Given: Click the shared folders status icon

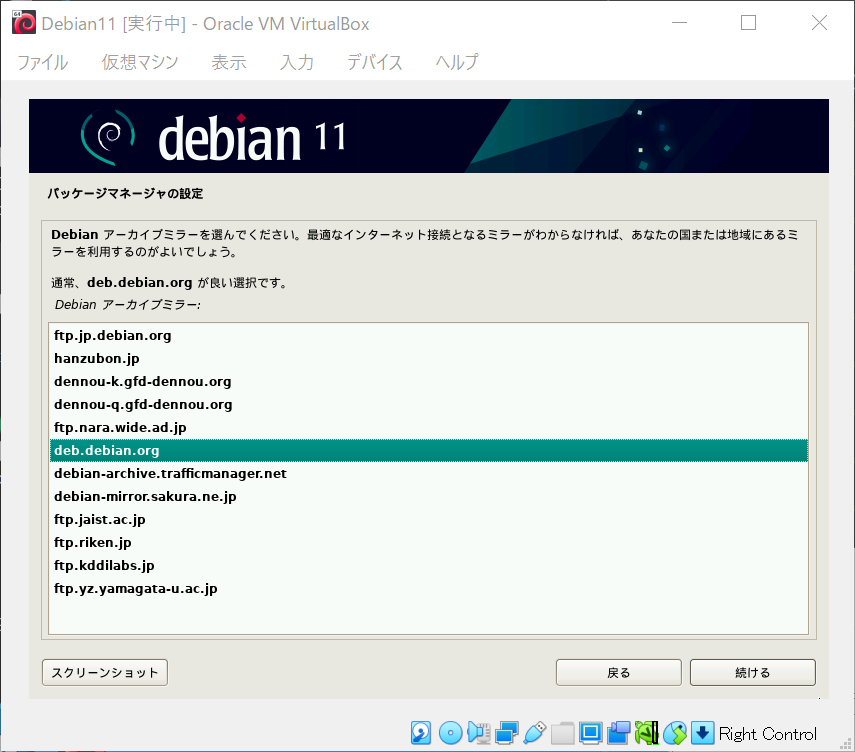Looking at the screenshot, I should (x=563, y=733).
